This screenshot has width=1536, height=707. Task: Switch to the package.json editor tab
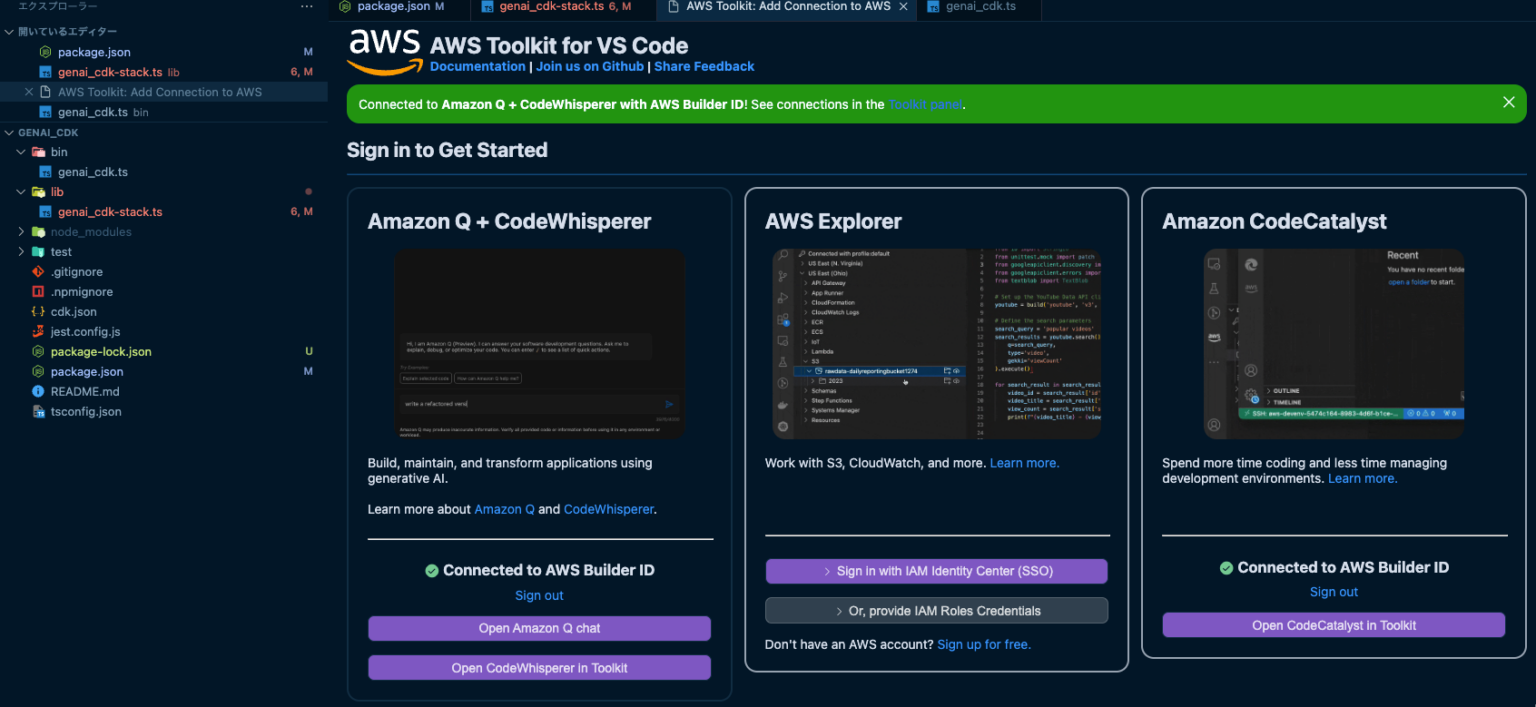[398, 6]
